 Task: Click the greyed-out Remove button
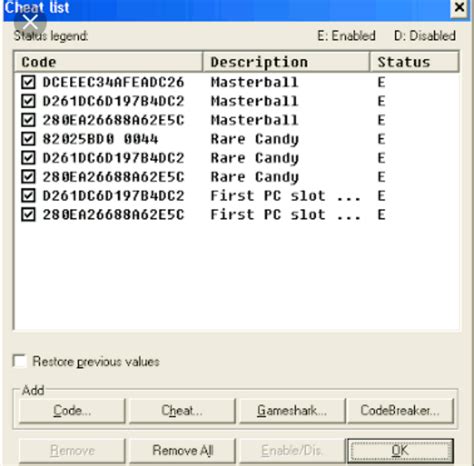[x=72, y=451]
